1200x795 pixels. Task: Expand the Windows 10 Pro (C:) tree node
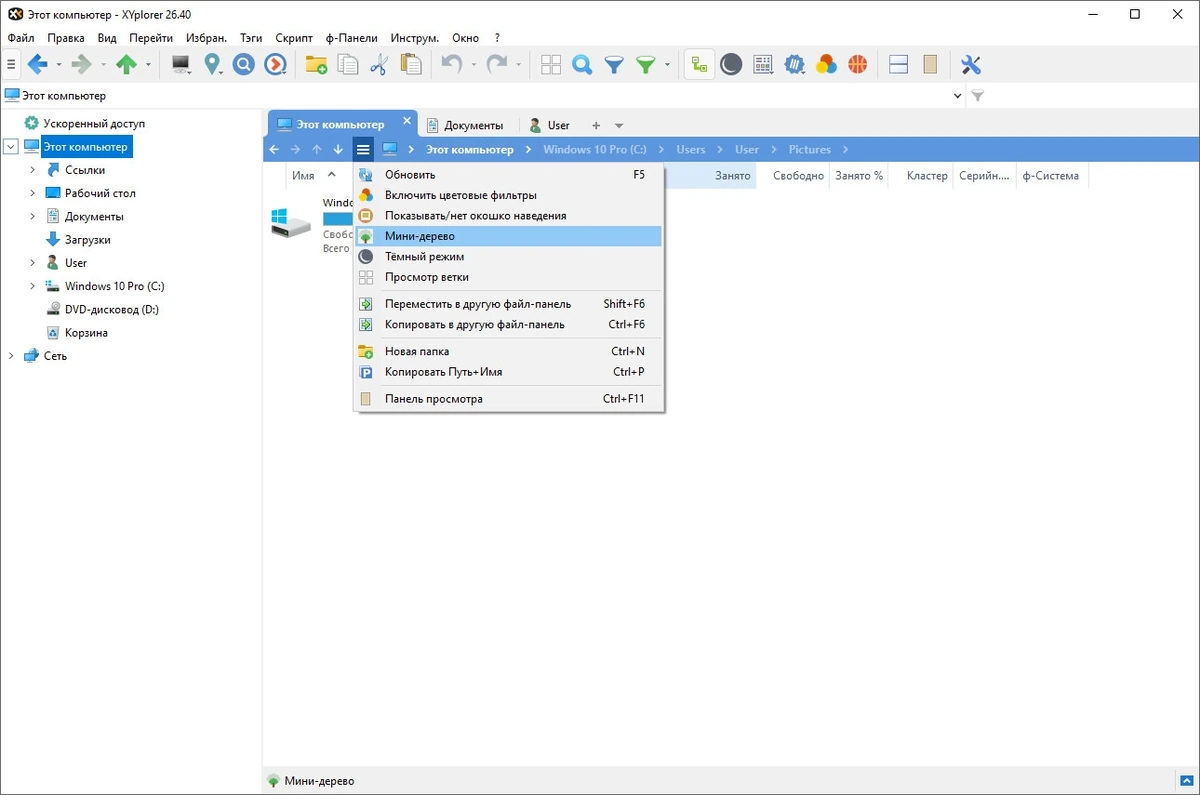click(x=33, y=286)
